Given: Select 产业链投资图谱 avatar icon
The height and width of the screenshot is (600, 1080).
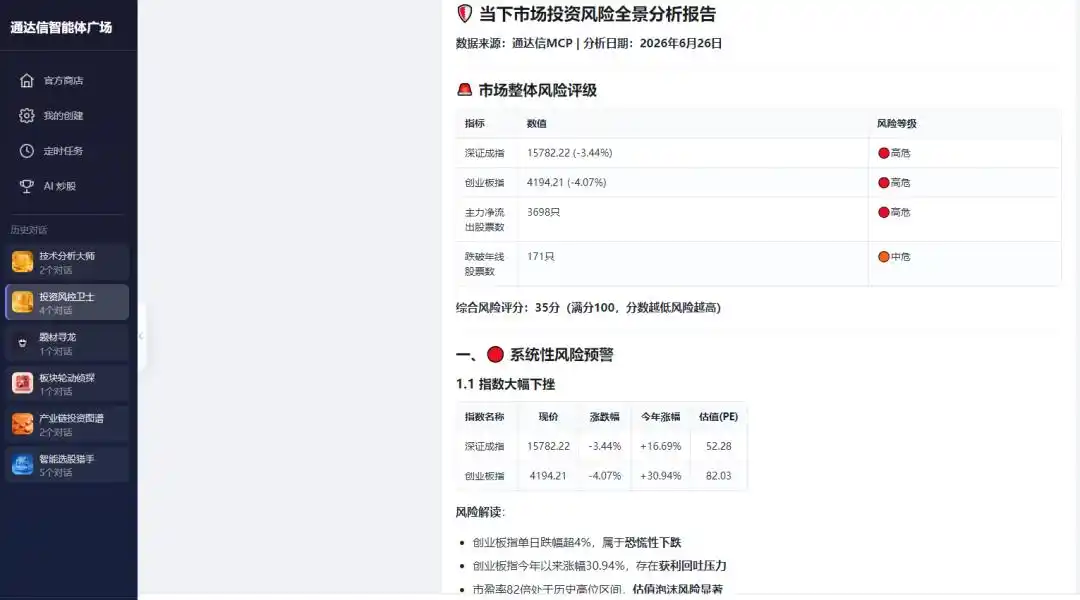Looking at the screenshot, I should pyautogui.click(x=22, y=424).
